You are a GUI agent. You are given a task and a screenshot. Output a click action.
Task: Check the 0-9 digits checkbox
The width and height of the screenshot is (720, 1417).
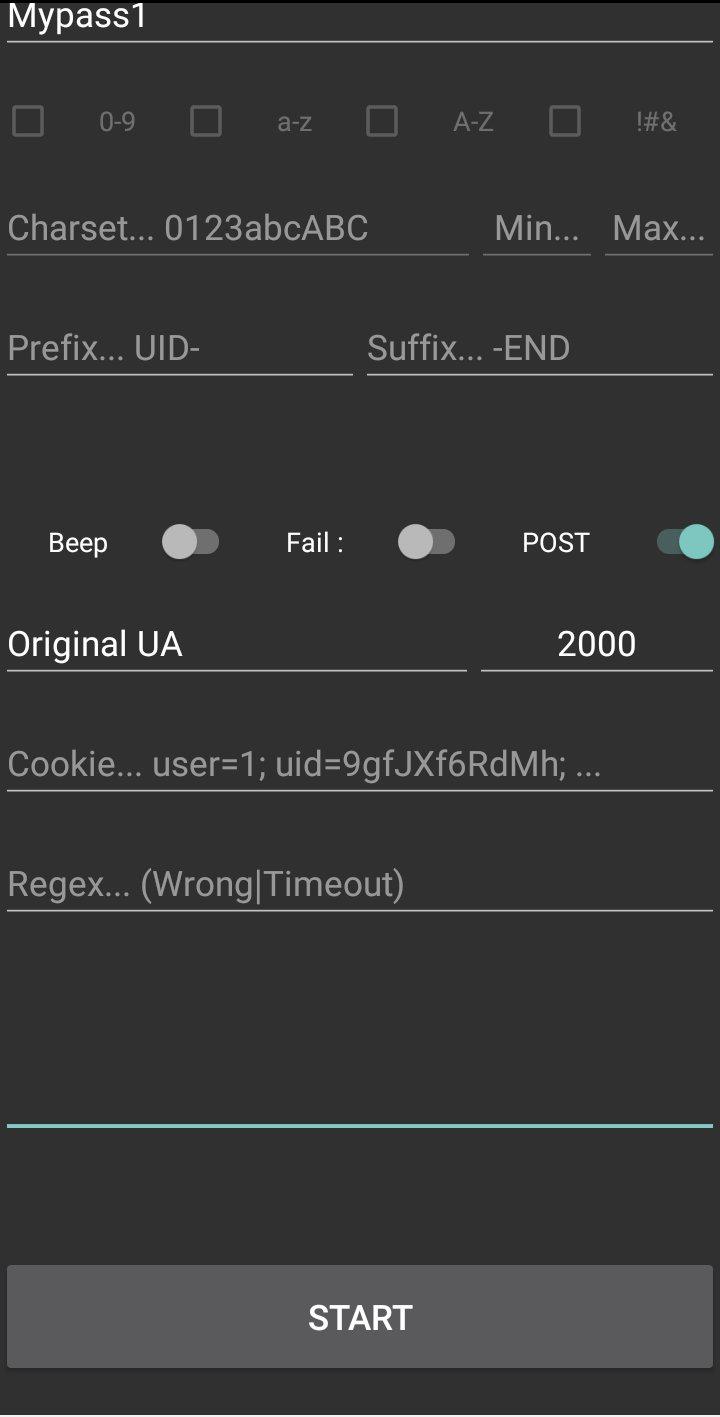pos(28,122)
